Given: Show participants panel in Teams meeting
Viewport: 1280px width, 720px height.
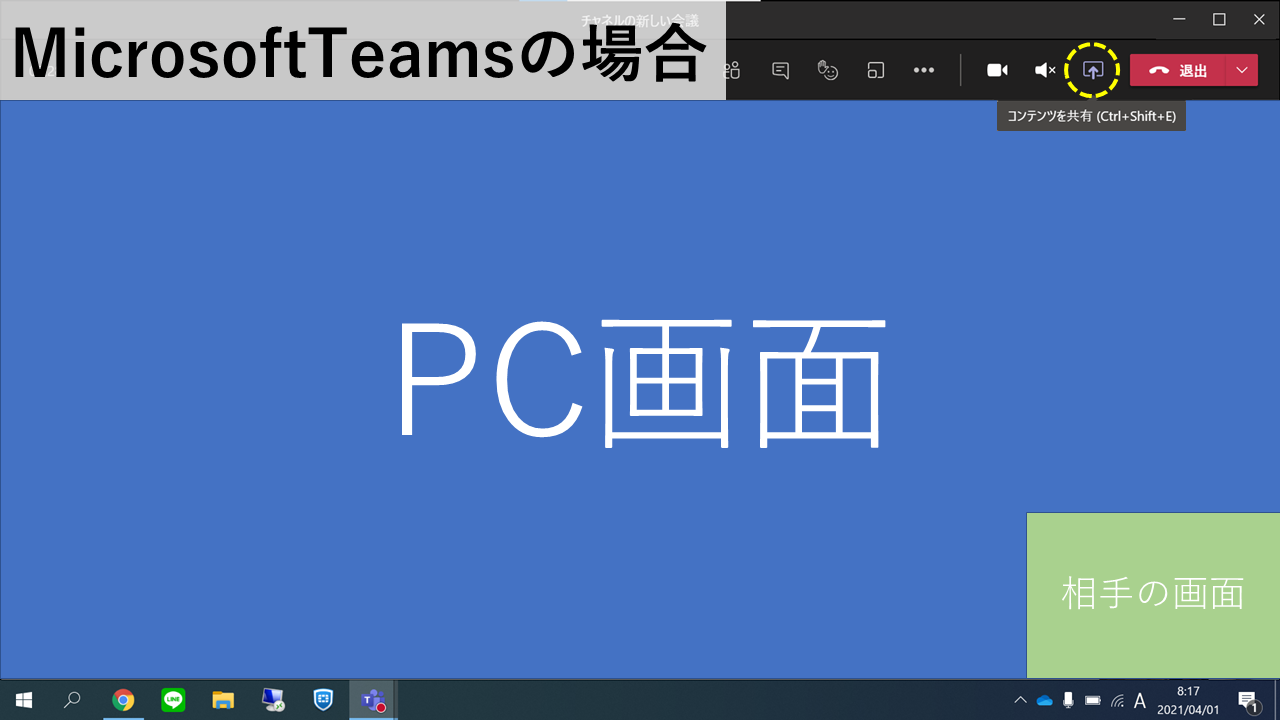Looking at the screenshot, I should [733, 70].
